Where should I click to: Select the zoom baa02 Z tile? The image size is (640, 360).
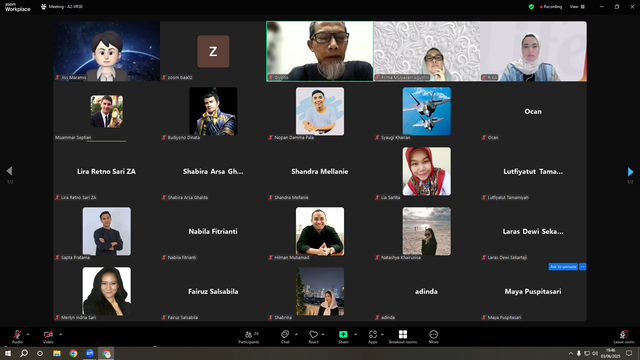213,51
